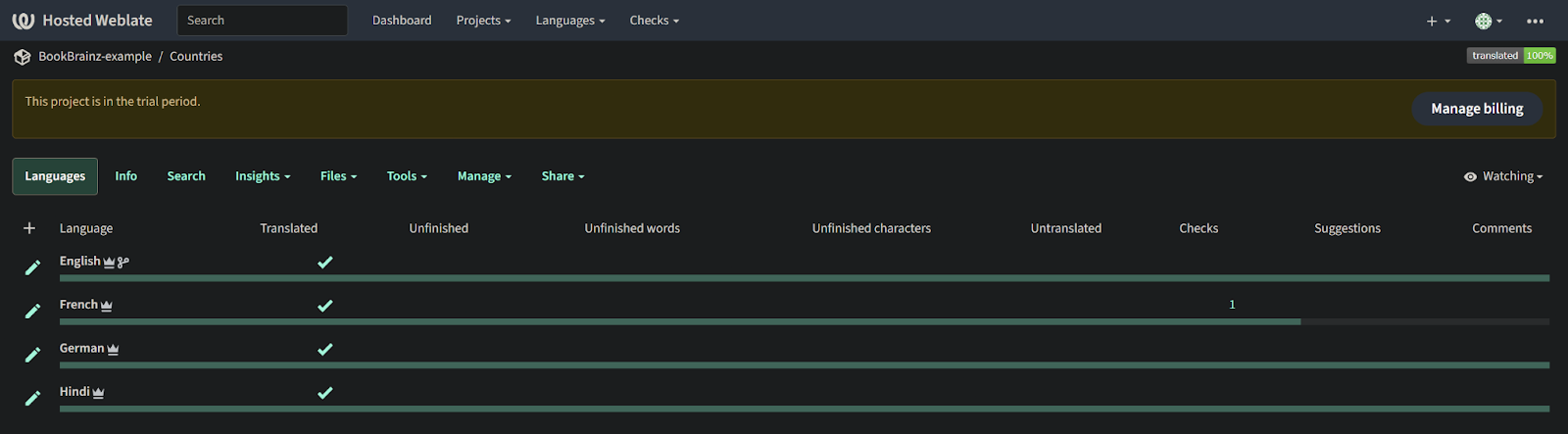Image resolution: width=1568 pixels, height=434 pixels.
Task: Click the plus icon to add language
Action: [x=29, y=228]
